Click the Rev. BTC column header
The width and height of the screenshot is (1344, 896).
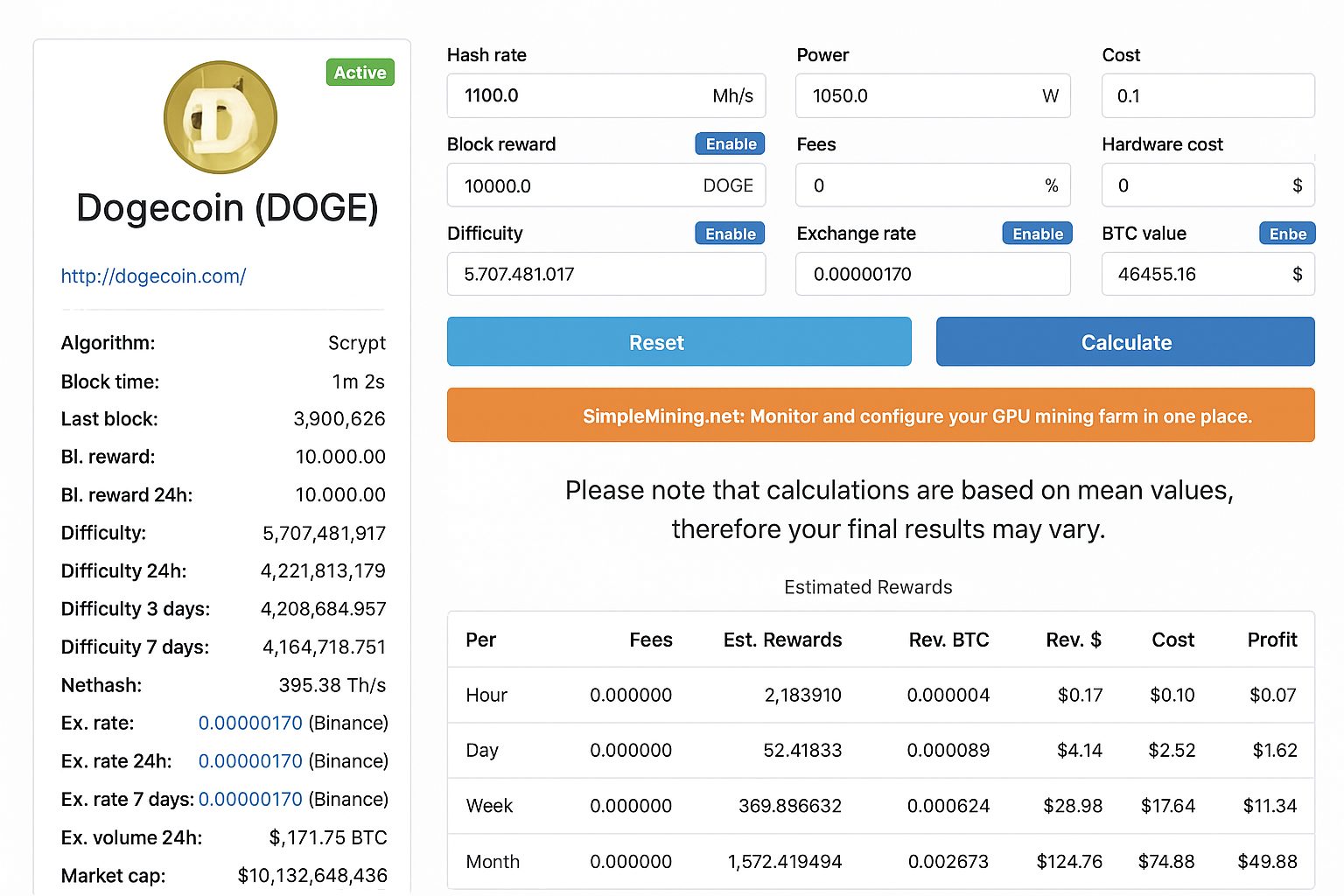[948, 640]
